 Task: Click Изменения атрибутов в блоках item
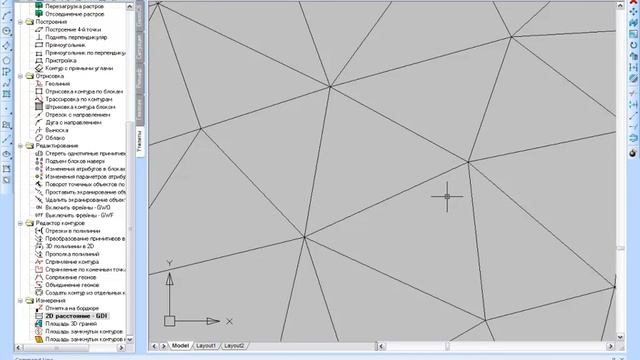coord(85,169)
